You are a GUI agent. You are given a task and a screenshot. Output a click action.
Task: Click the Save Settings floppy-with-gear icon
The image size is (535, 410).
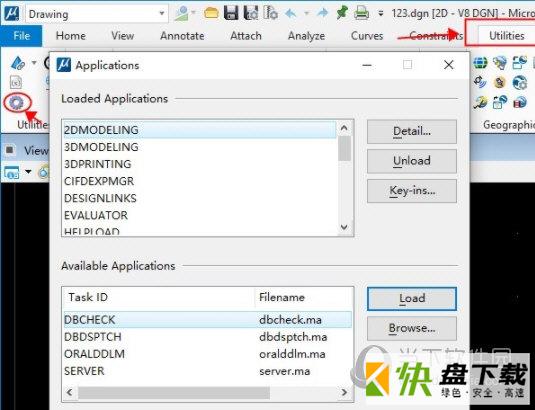point(251,13)
